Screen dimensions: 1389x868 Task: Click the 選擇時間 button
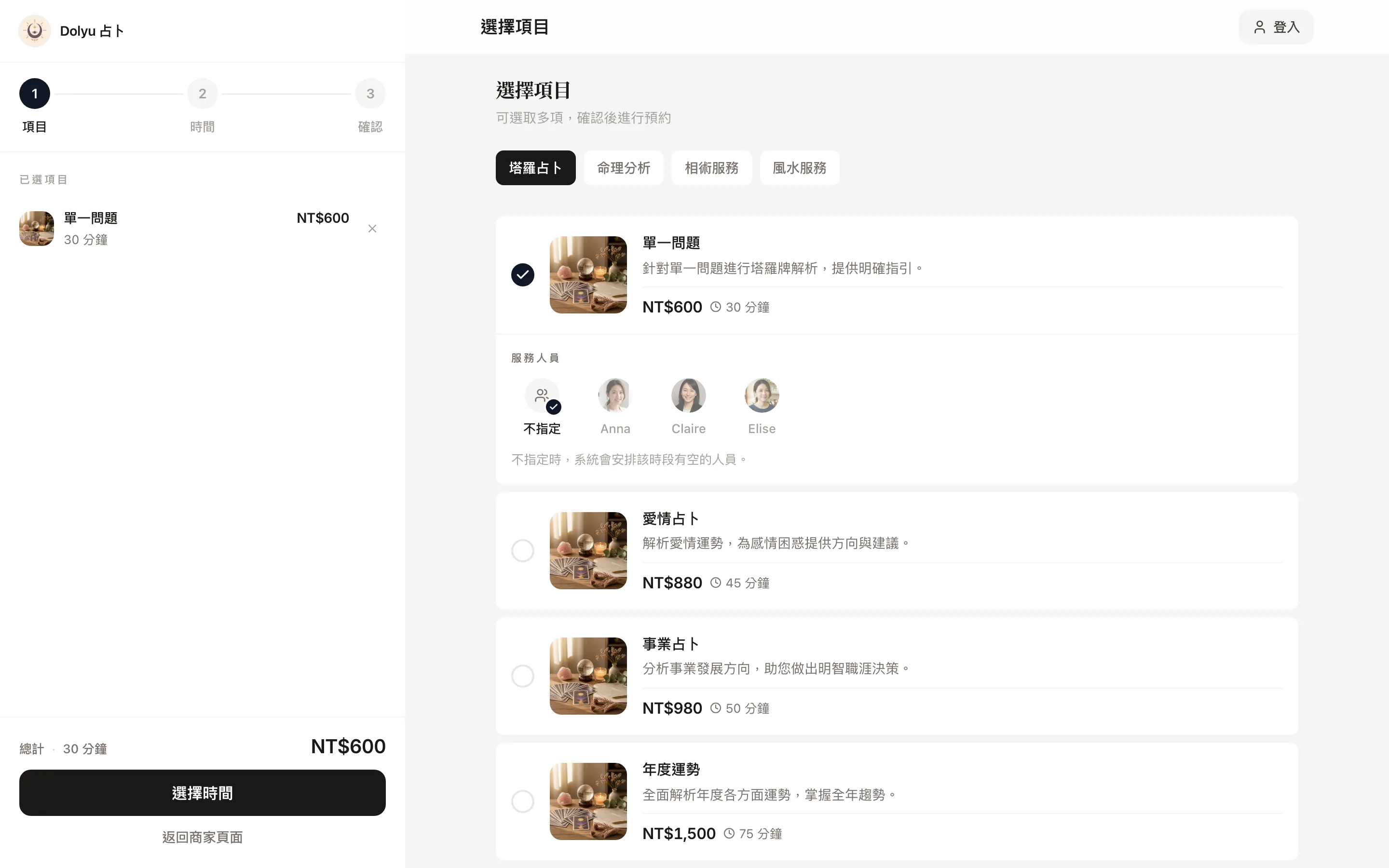202,793
